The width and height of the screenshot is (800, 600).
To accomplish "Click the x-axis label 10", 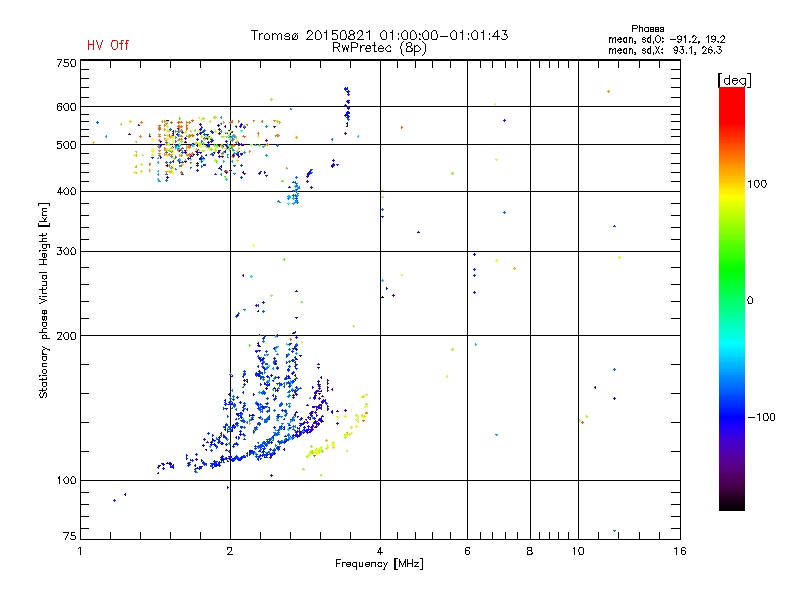I will pos(578,551).
